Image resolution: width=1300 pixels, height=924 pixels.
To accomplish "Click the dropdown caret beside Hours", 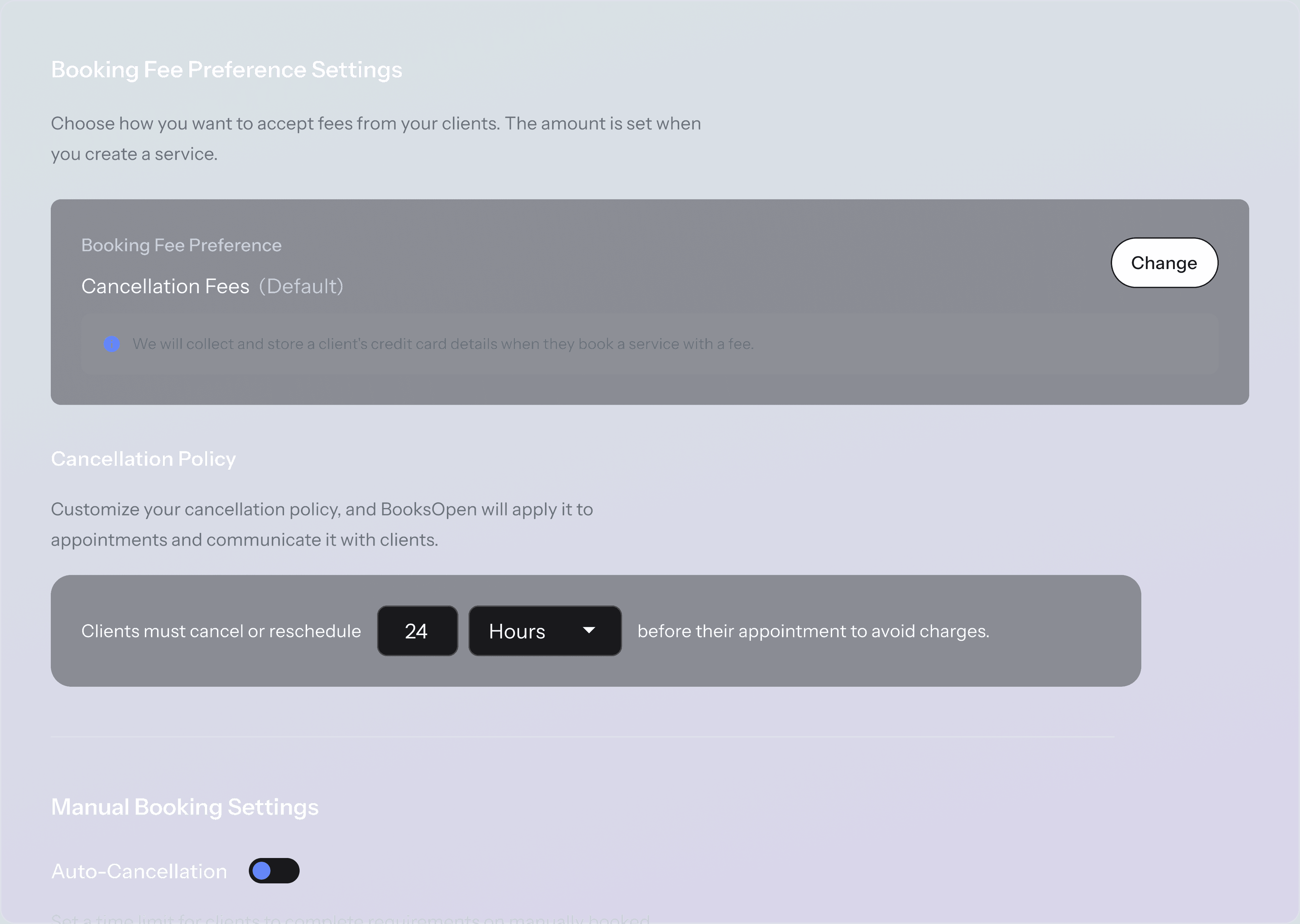I will pos(589,630).
